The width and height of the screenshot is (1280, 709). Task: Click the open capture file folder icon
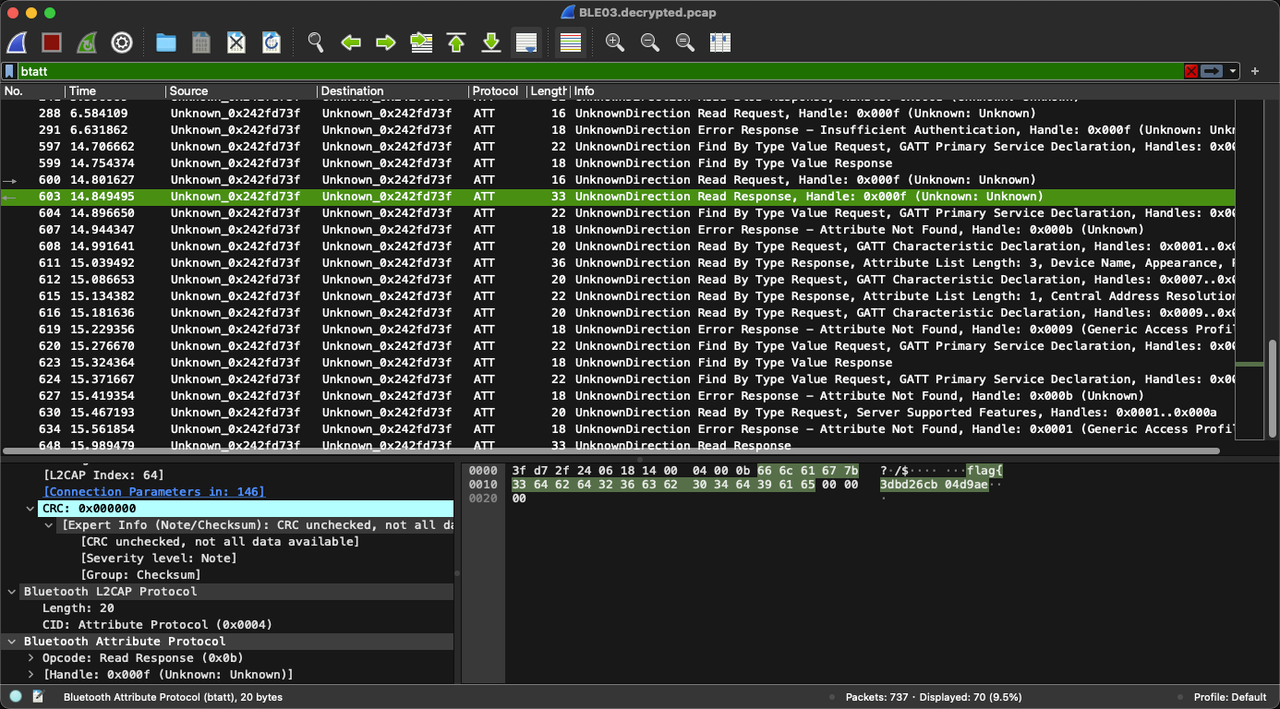coord(166,42)
